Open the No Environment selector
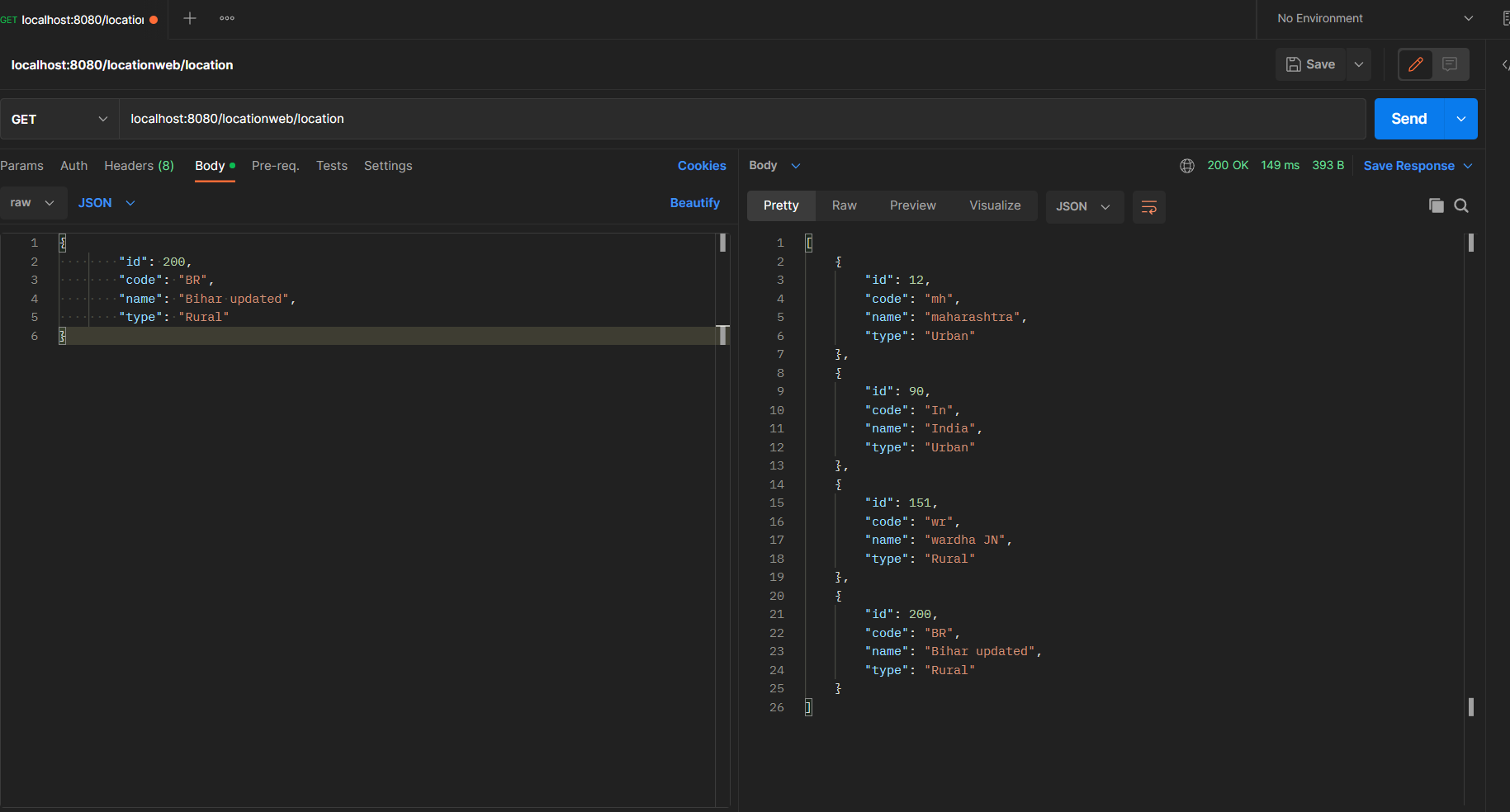 (1375, 18)
